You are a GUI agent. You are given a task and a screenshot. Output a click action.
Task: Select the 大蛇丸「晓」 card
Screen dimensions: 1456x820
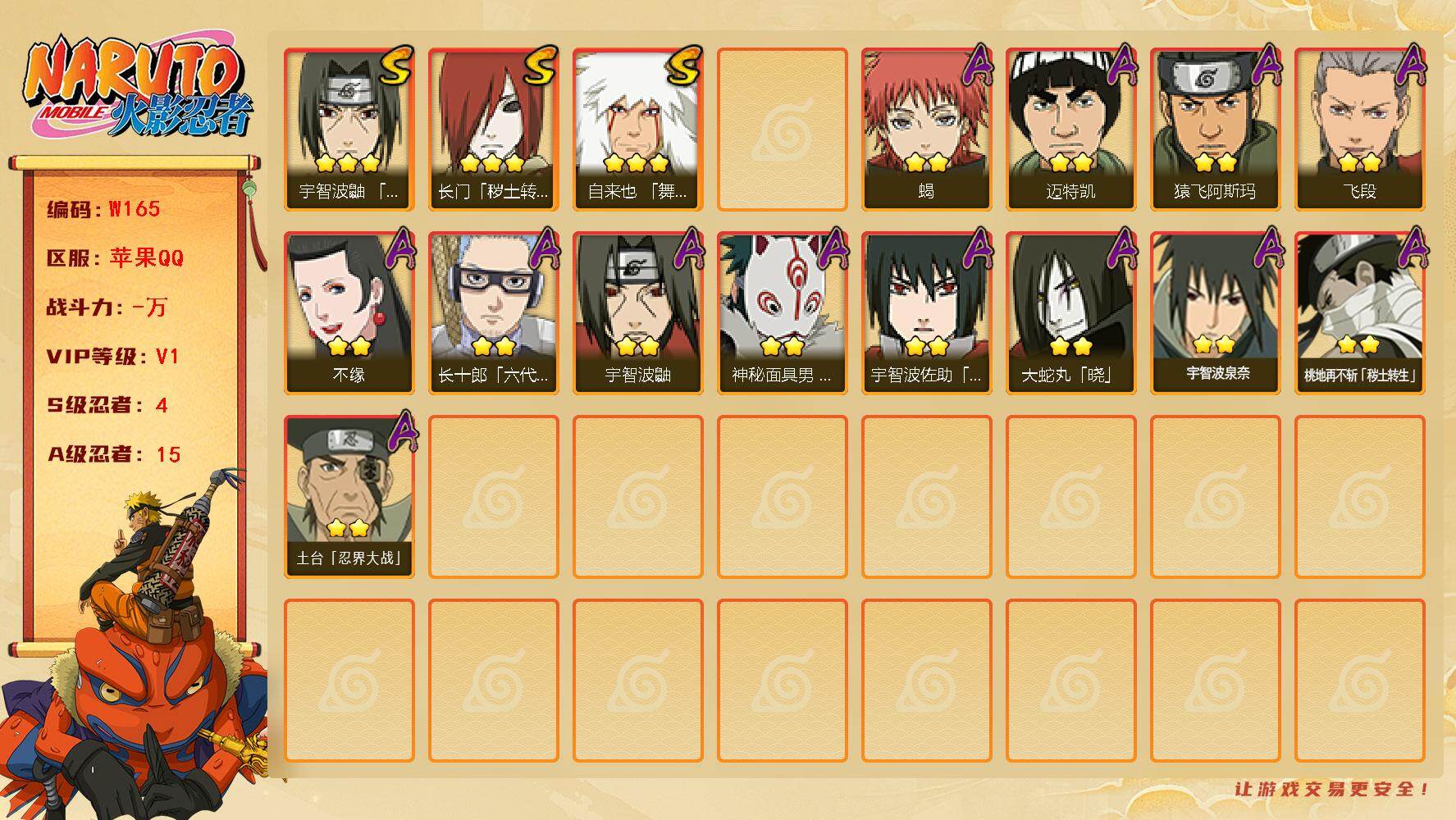[1071, 313]
